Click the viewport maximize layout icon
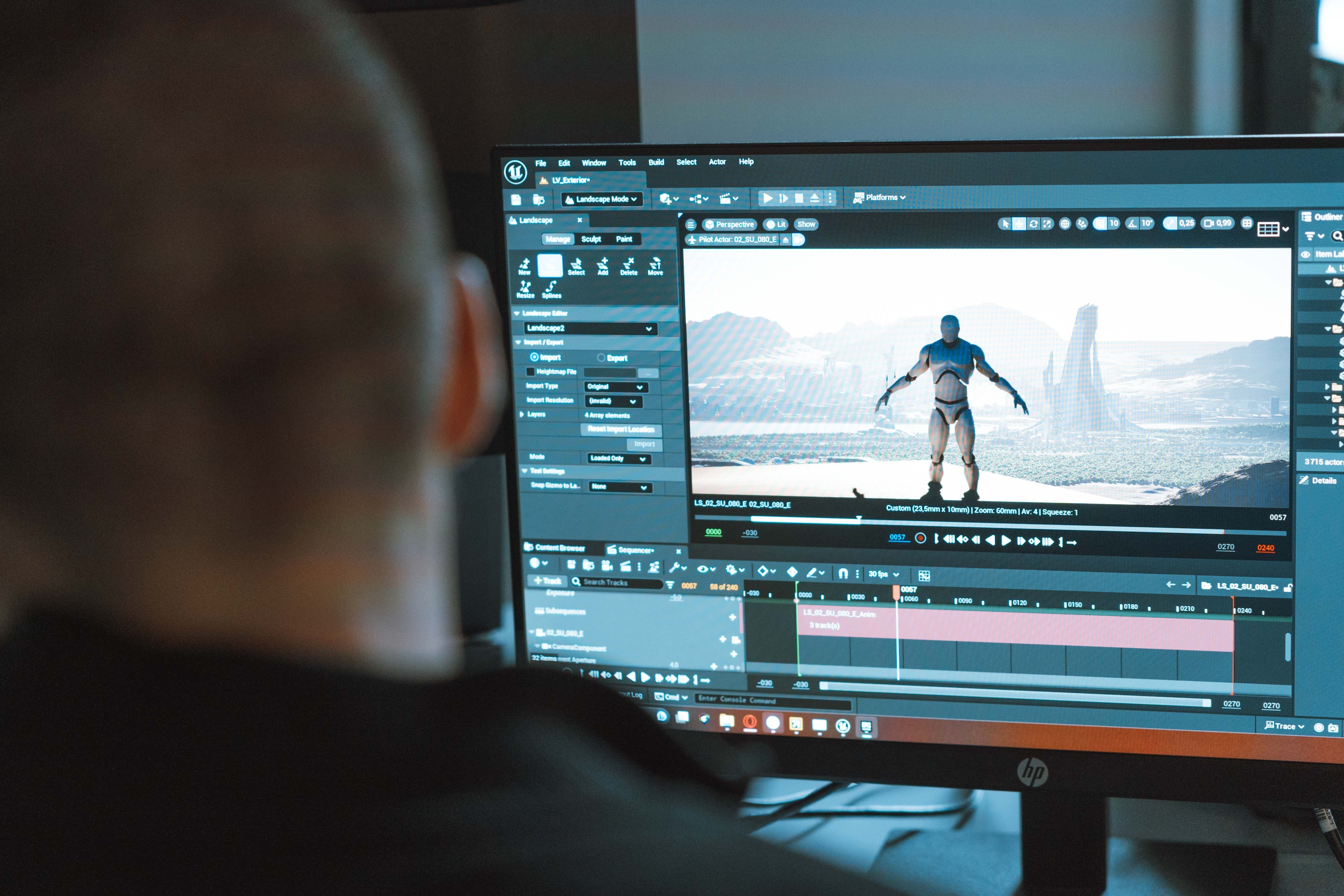Viewport: 1344px width, 896px height. click(x=1247, y=223)
